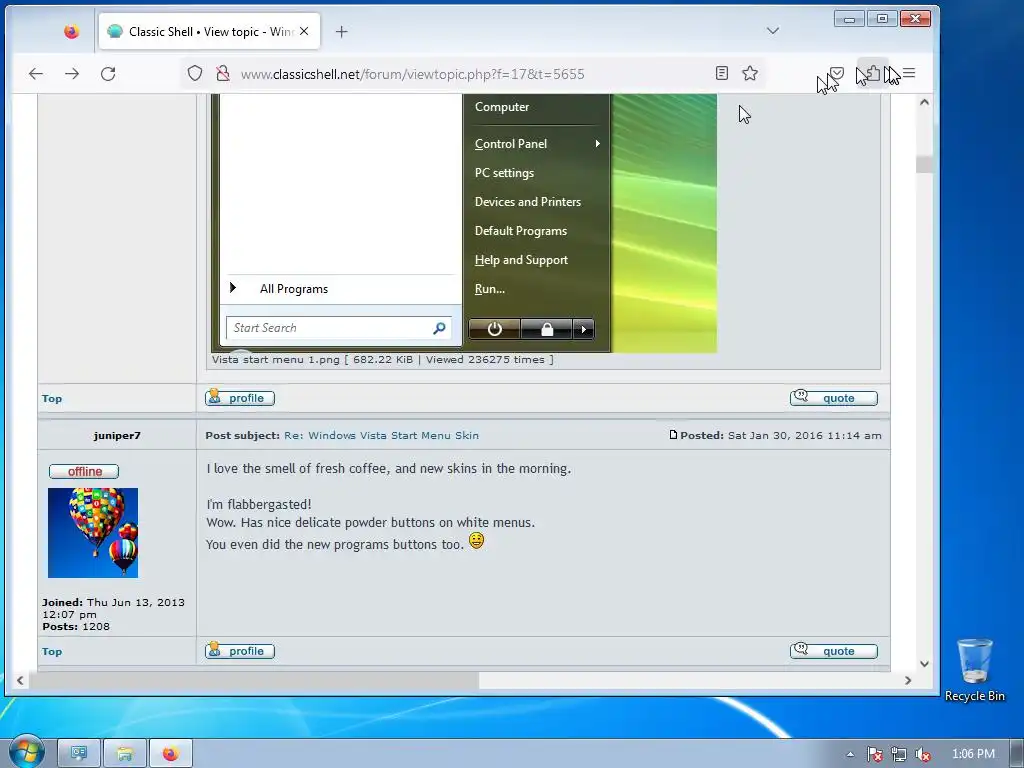Save page to Pocket
This screenshot has height=768, width=1024.
pos(837,73)
